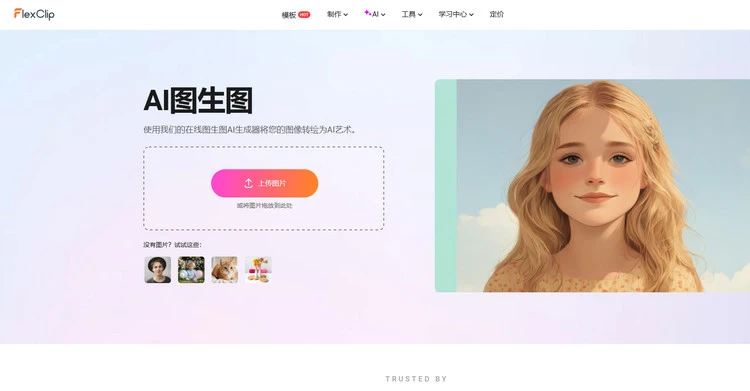This screenshot has width=750, height=391.
Task: Expand the 工具 dropdown menu
Action: [412, 14]
